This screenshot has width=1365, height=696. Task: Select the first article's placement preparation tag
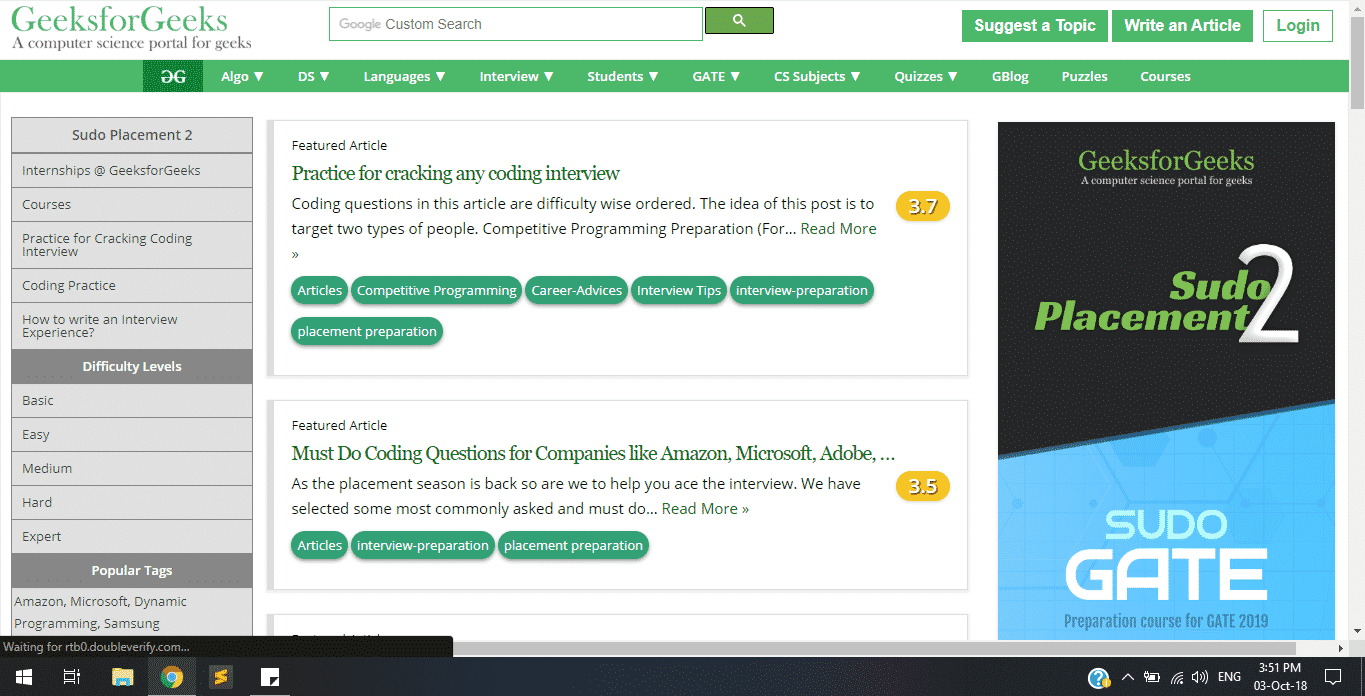click(x=367, y=331)
